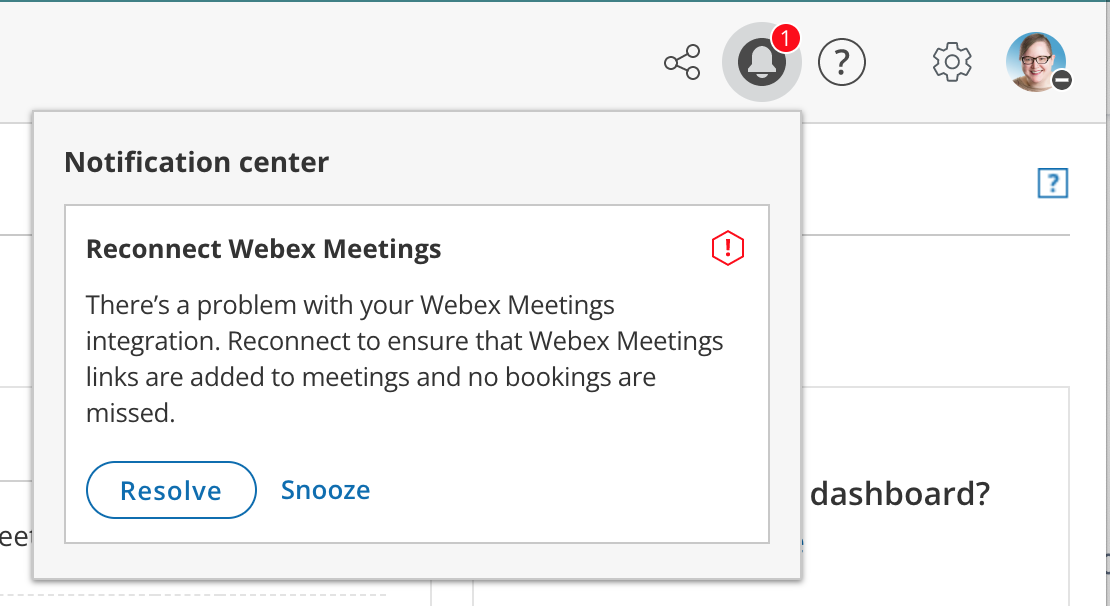Select the Reconnect Webex Meetings title
The width and height of the screenshot is (1110, 606).
pyautogui.click(x=264, y=249)
